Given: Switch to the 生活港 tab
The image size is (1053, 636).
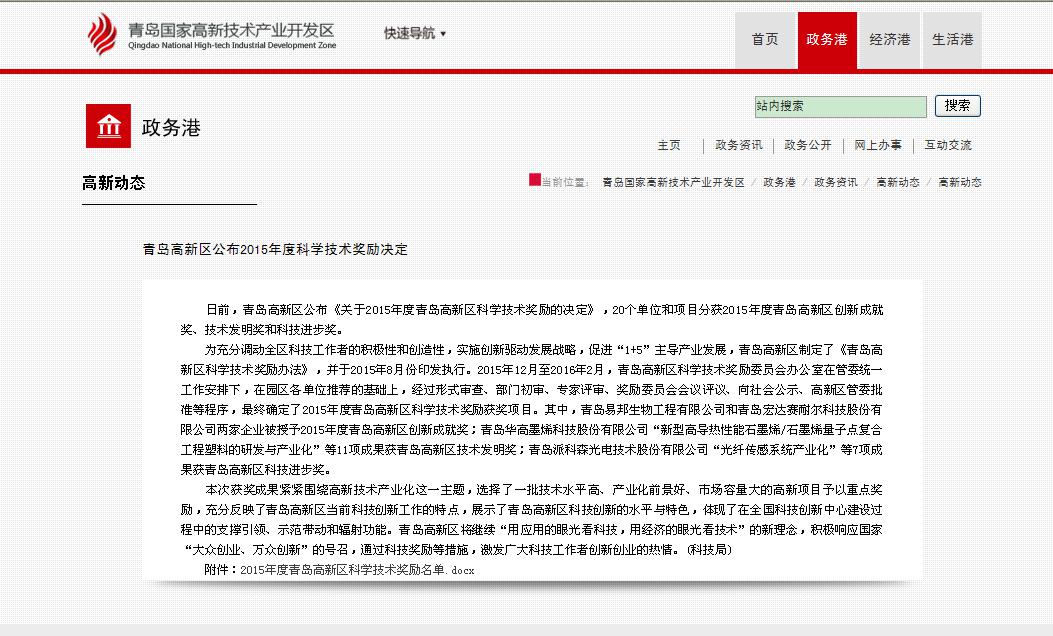Looking at the screenshot, I should pos(952,40).
